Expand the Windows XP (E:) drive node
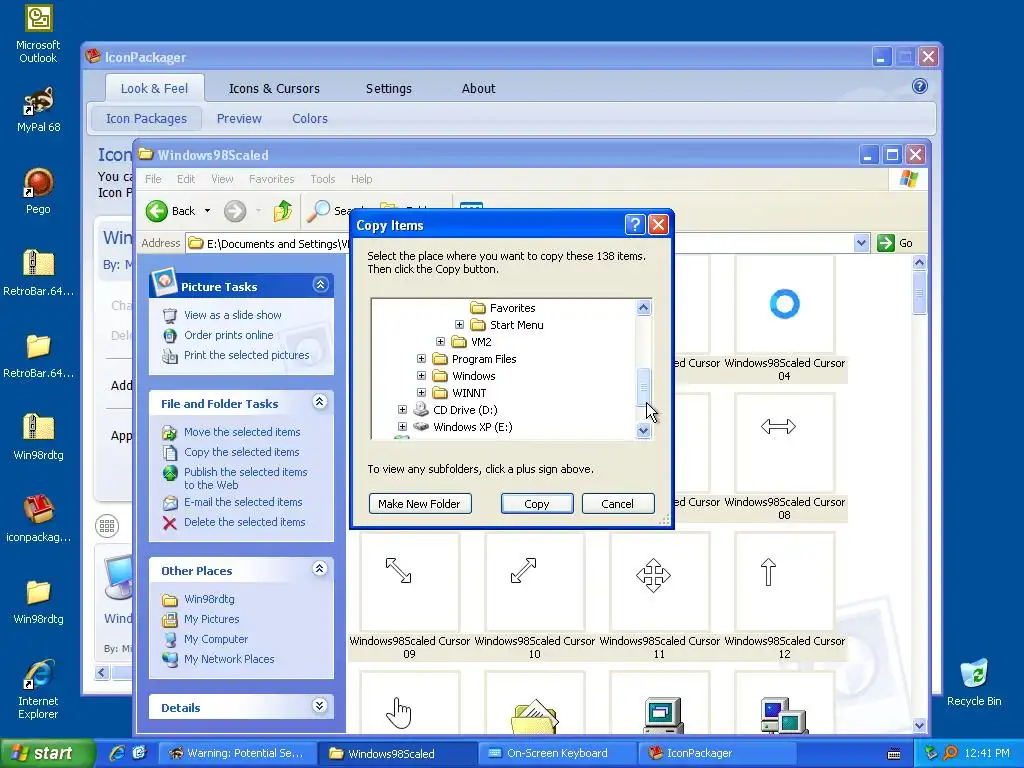Image resolution: width=1024 pixels, height=768 pixels. pyautogui.click(x=402, y=426)
